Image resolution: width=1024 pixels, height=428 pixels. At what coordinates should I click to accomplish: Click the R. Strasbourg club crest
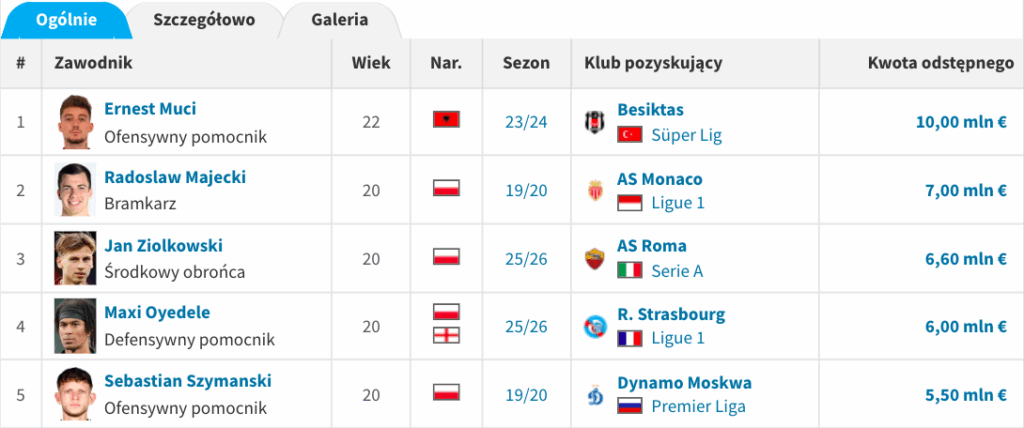595,326
